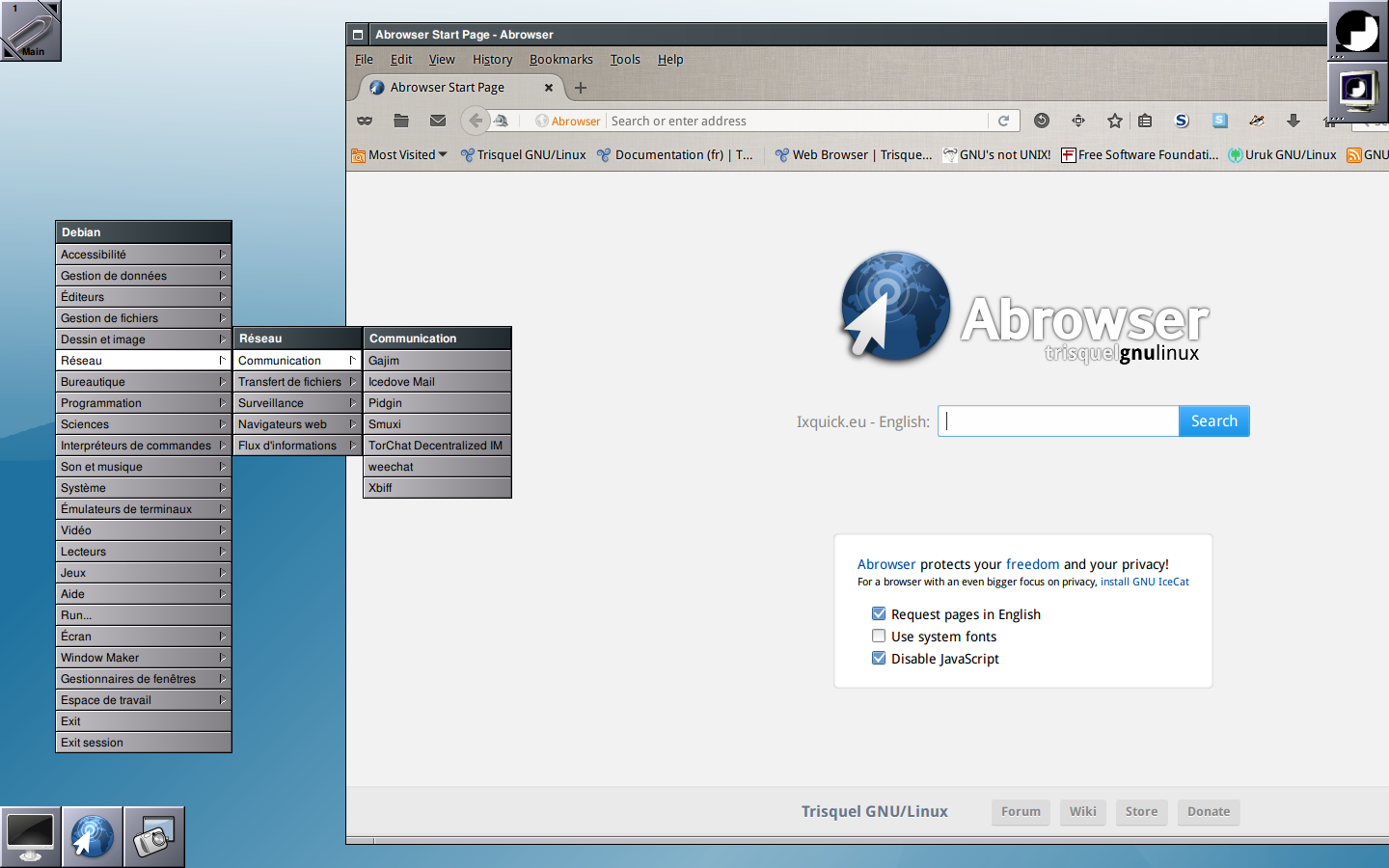Click the camera screenshot dock icon
Image resolution: width=1389 pixels, height=868 pixels.
click(154, 837)
